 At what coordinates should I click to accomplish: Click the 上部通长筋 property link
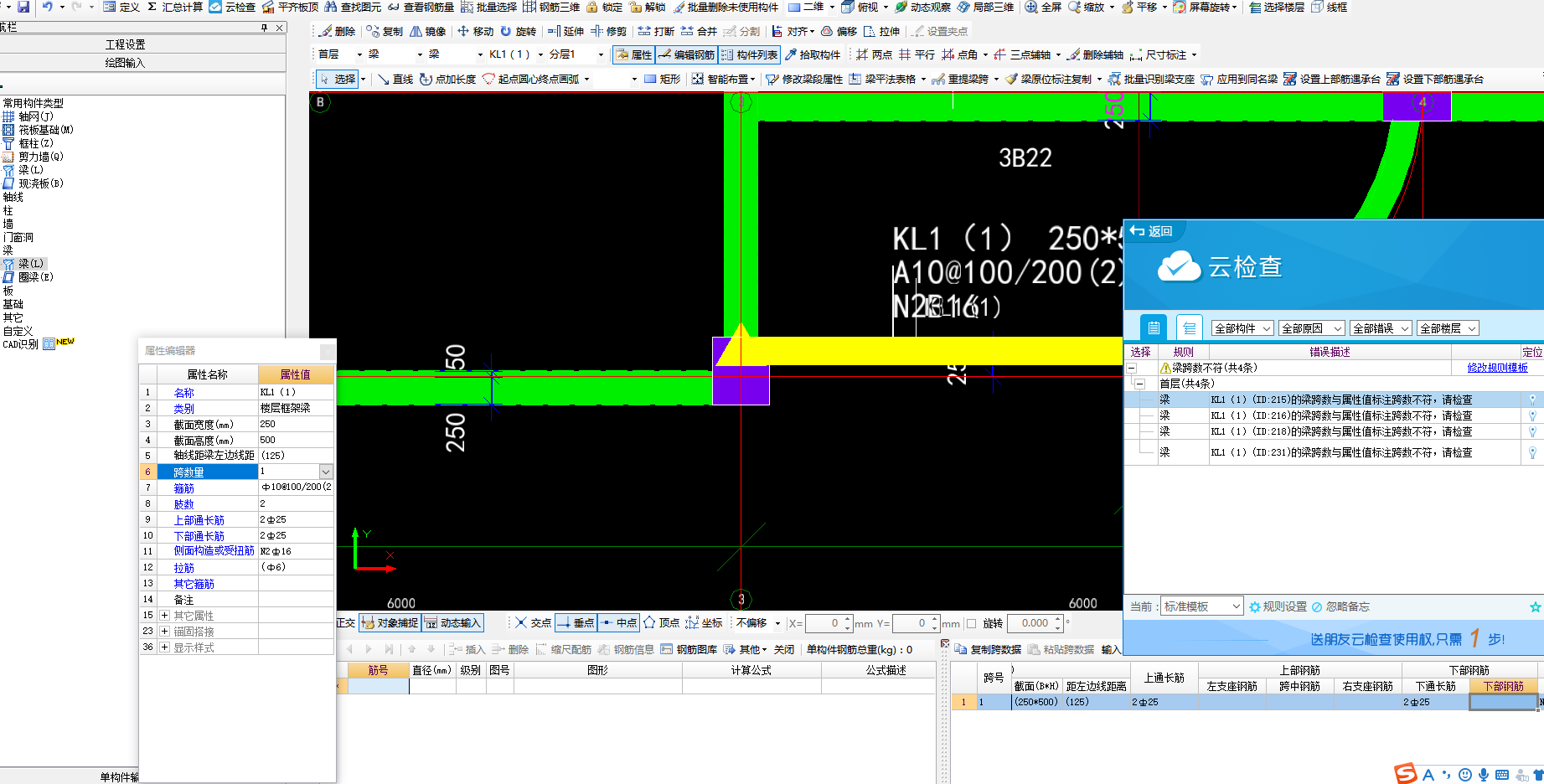199,520
